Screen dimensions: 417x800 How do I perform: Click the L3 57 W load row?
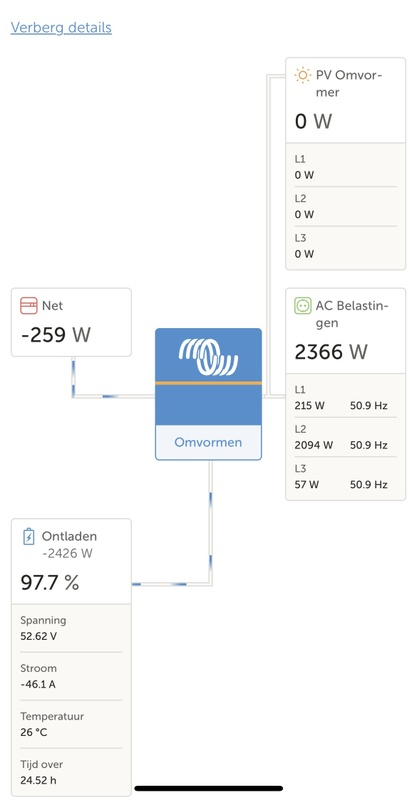(x=346, y=477)
